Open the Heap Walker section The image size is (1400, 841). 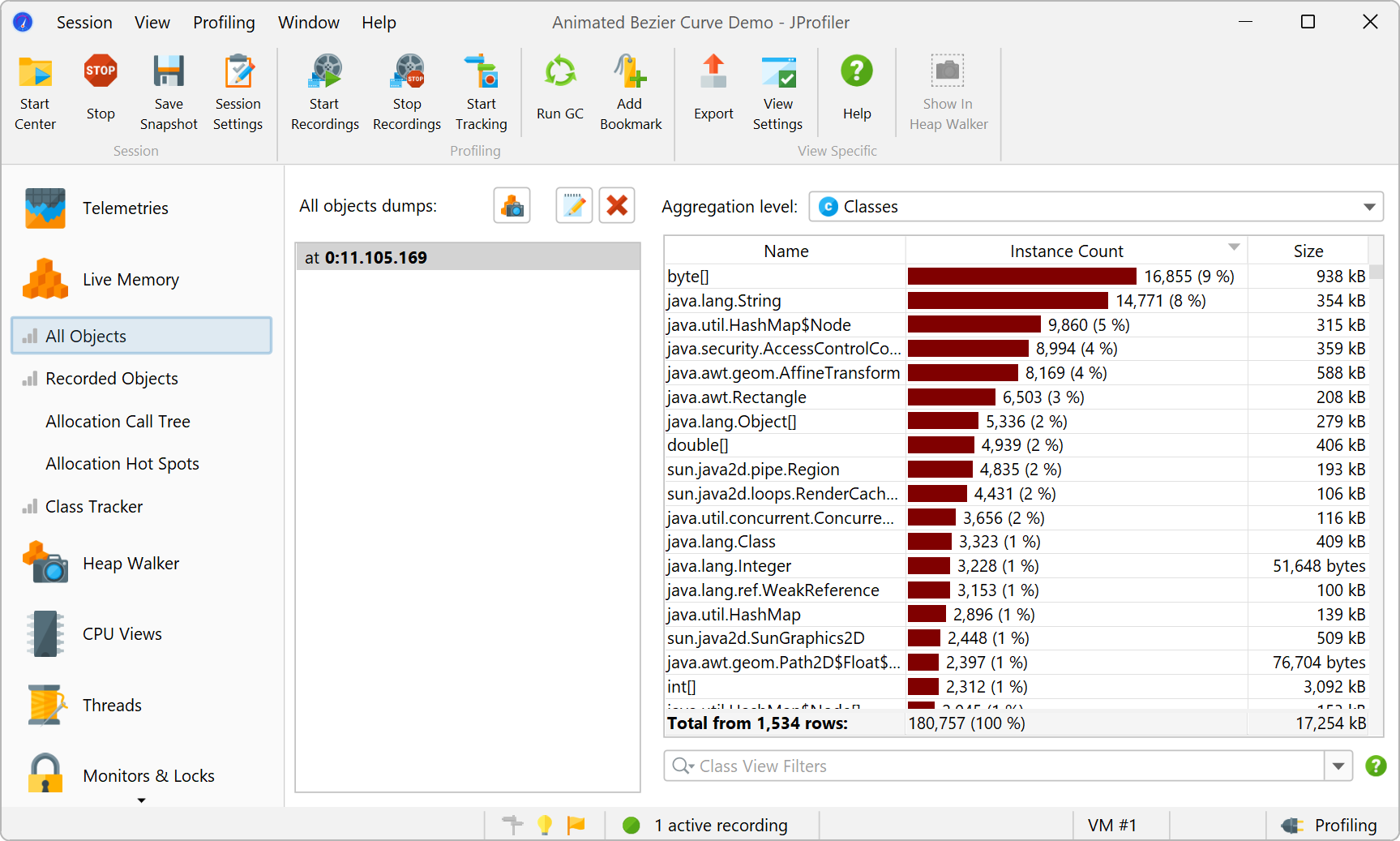point(102,564)
